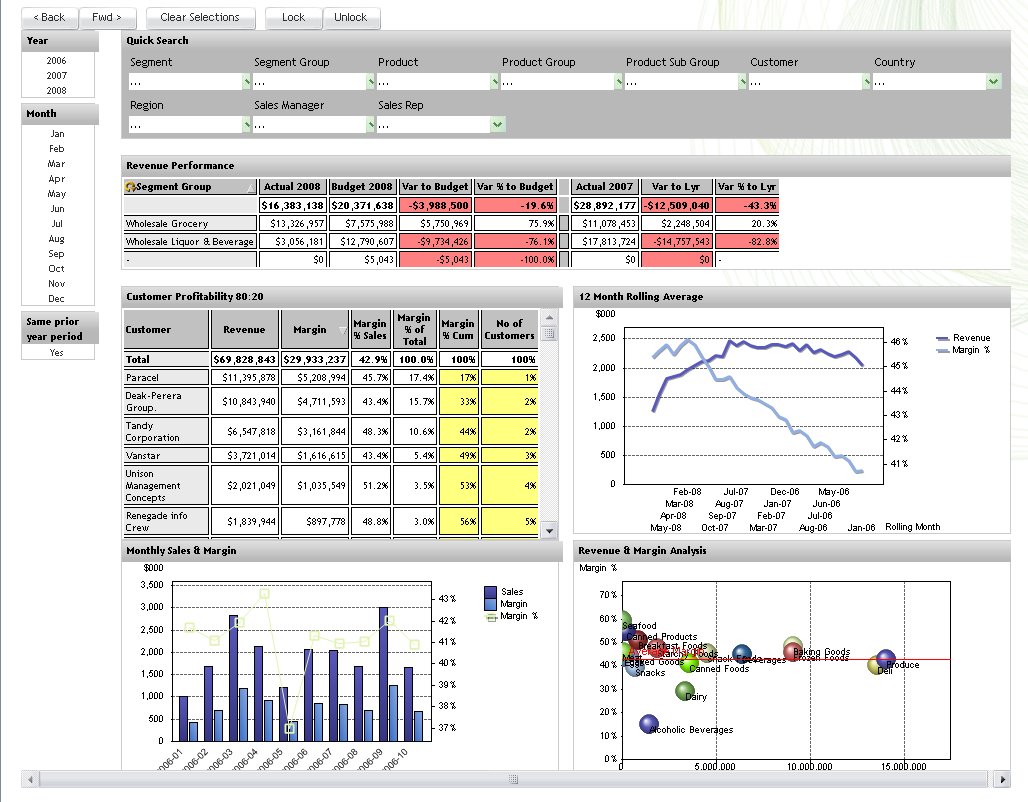Click the Sales legend color swatch

coord(490,592)
